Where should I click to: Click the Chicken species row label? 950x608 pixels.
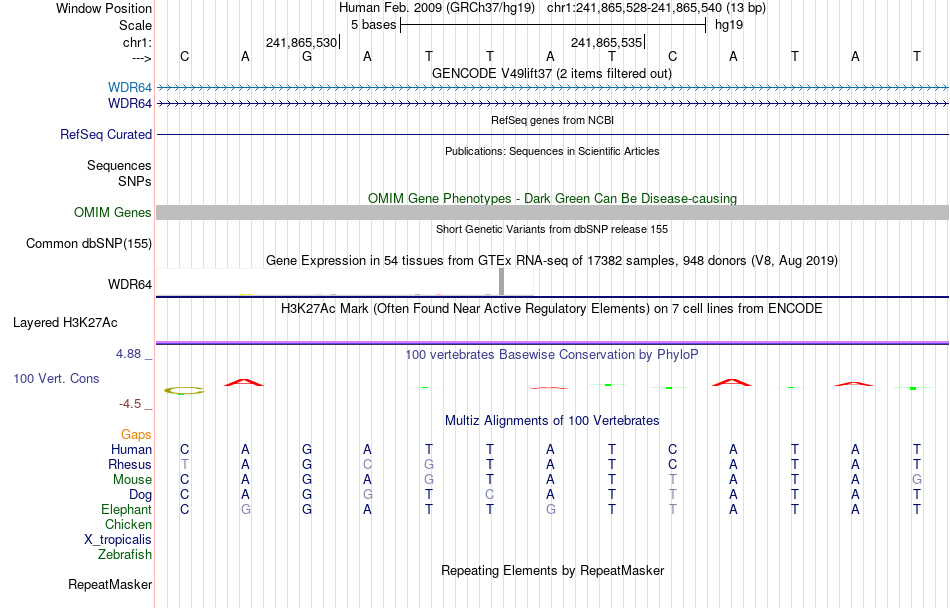pyautogui.click(x=128, y=524)
